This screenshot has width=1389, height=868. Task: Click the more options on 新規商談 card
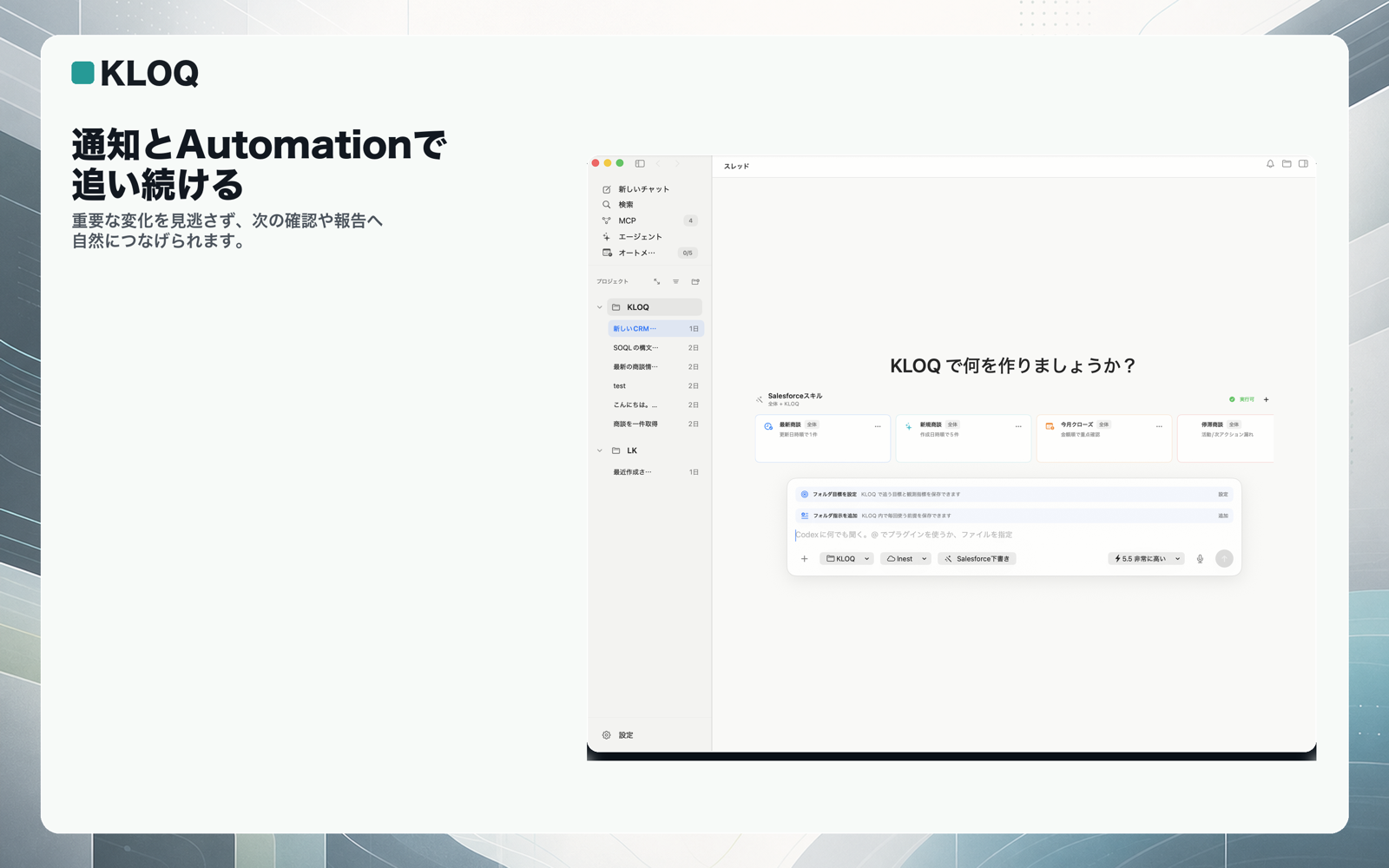tap(1018, 426)
